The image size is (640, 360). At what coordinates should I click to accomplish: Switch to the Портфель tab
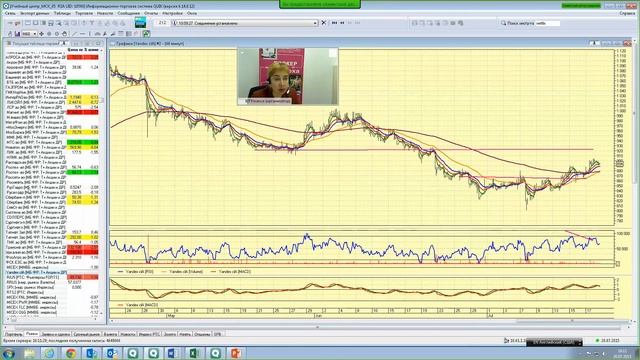coord(13,334)
